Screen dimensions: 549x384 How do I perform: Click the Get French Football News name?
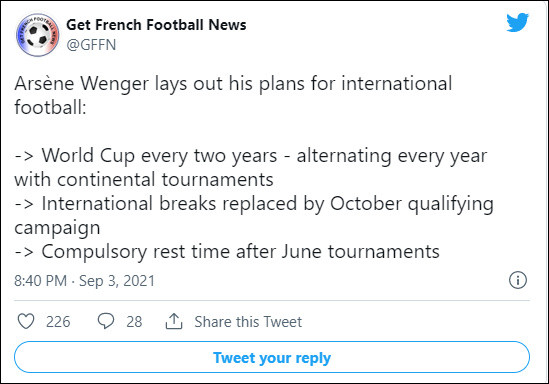[156, 25]
